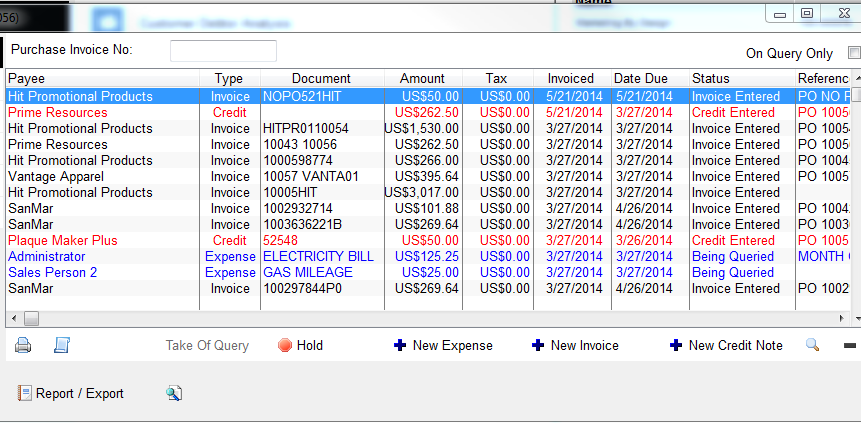Click Take Of Query button

tap(207, 346)
